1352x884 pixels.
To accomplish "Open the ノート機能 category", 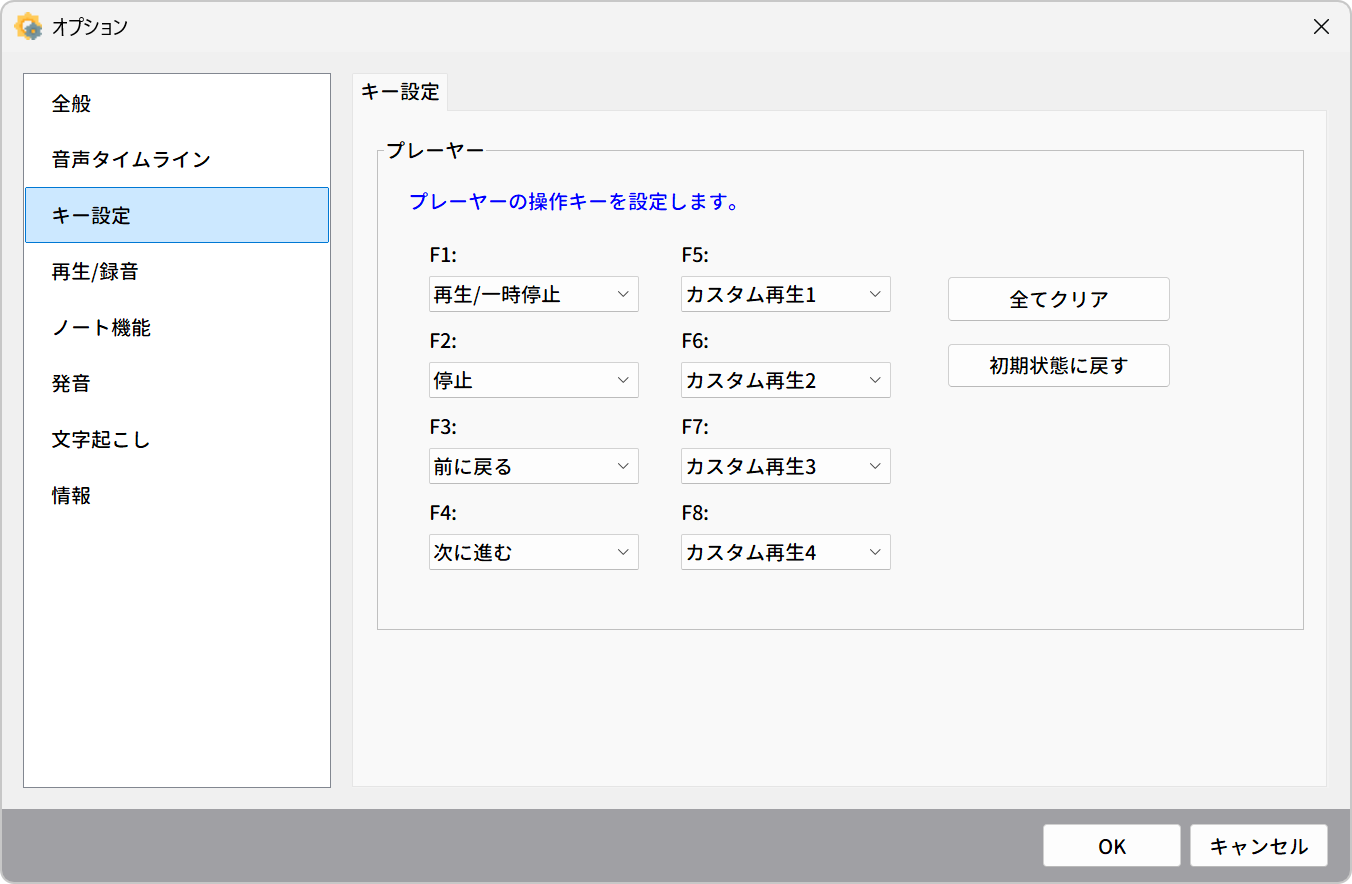I will (177, 327).
